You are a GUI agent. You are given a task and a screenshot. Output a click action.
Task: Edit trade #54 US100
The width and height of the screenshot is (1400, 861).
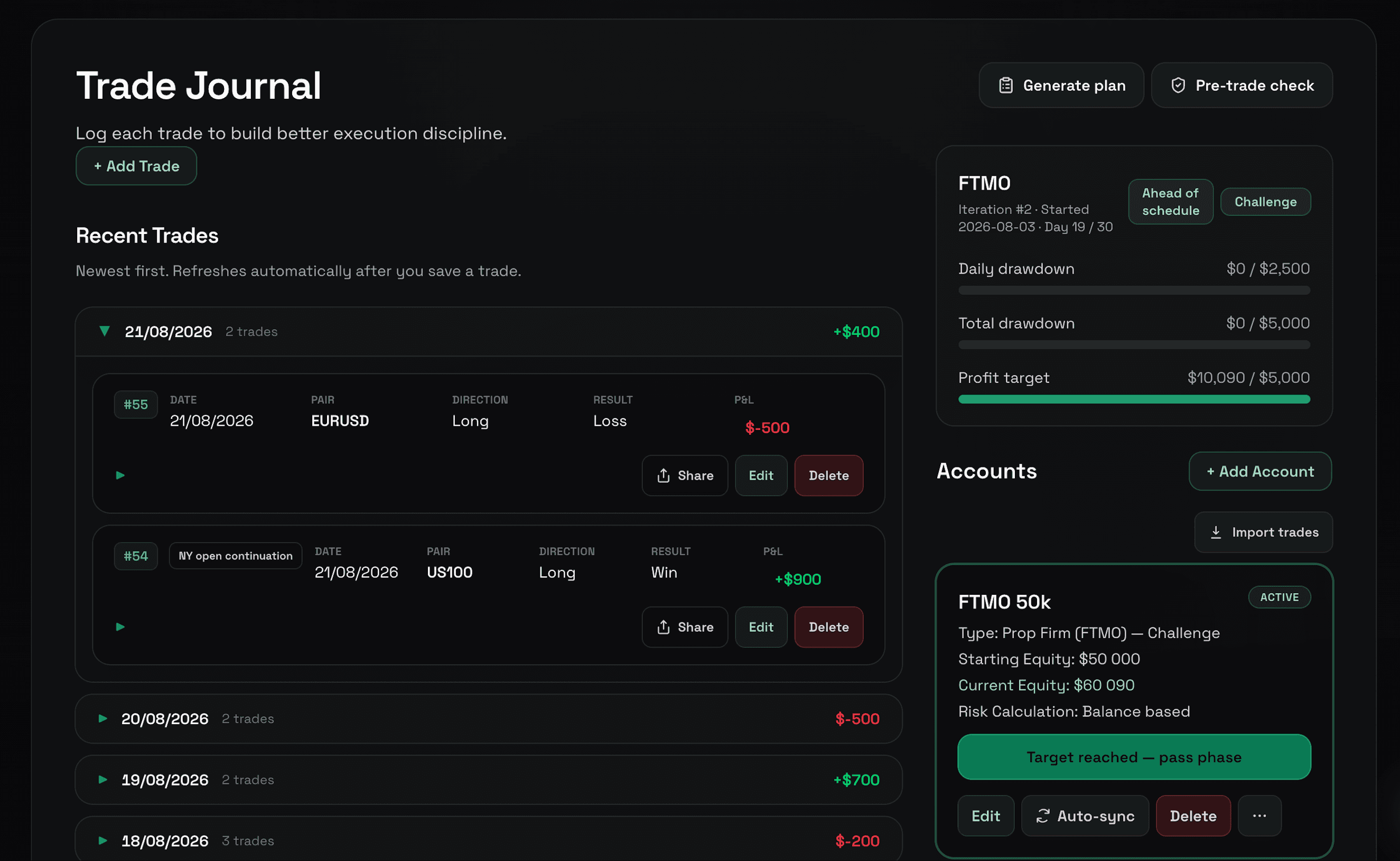(x=761, y=627)
